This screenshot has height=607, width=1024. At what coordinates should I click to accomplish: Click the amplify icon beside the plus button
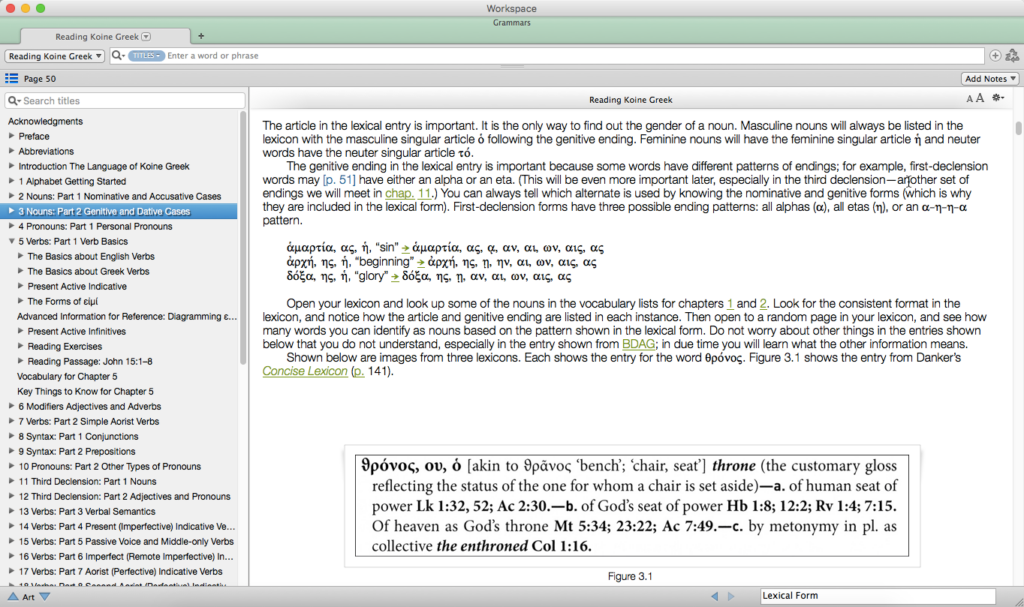1012,55
